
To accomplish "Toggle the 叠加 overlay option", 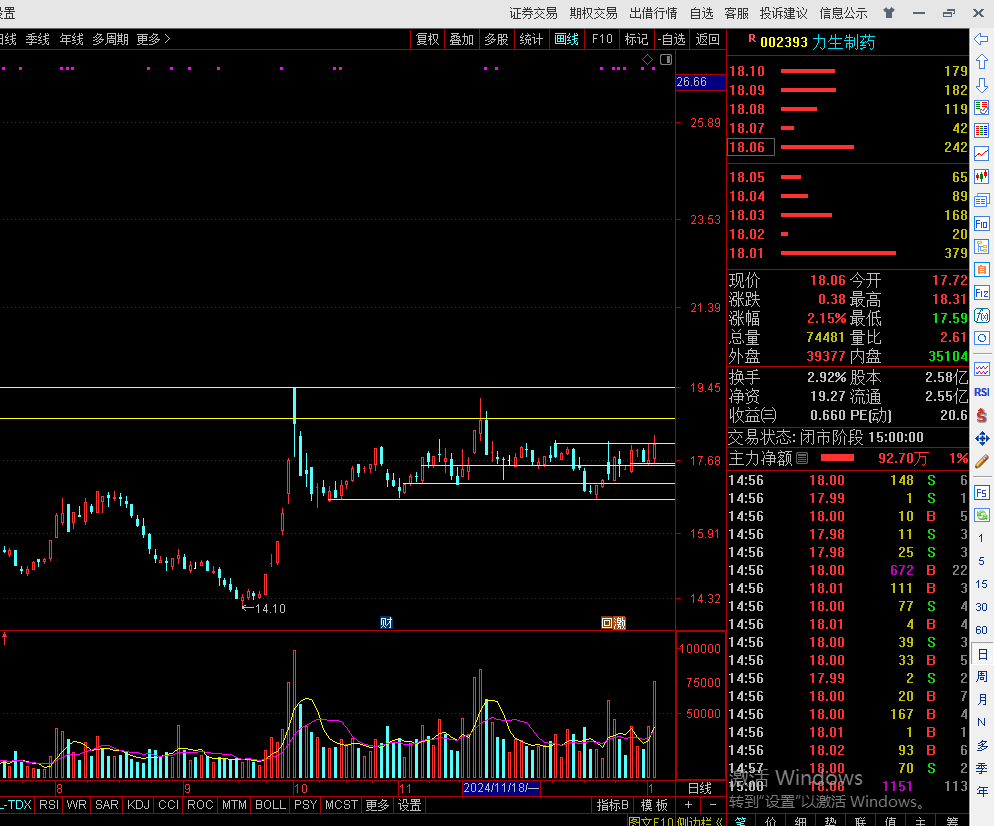I will pos(461,39).
